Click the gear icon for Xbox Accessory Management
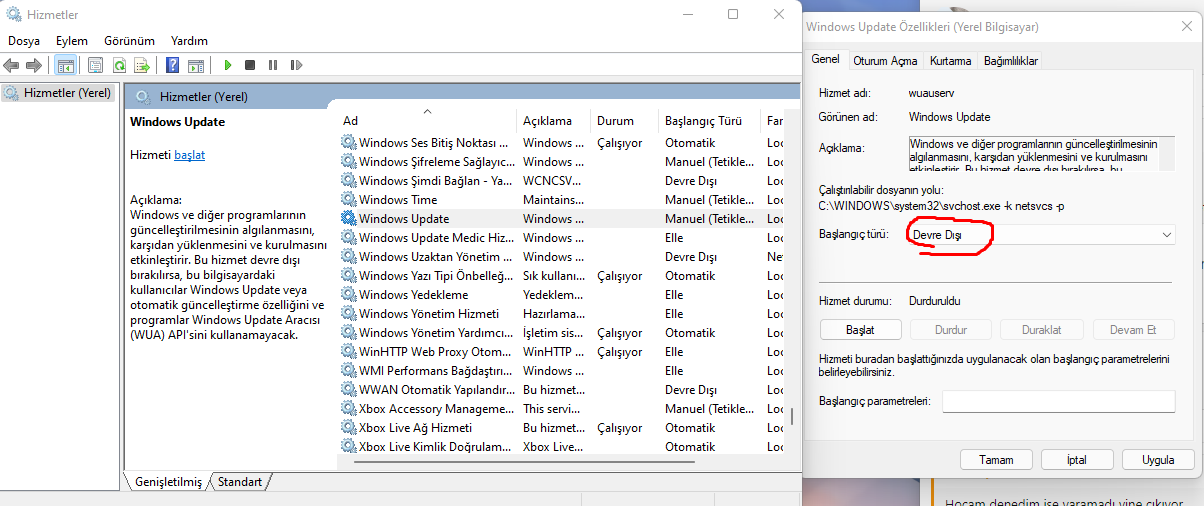Screen dimensions: 1204x506 (x=348, y=408)
